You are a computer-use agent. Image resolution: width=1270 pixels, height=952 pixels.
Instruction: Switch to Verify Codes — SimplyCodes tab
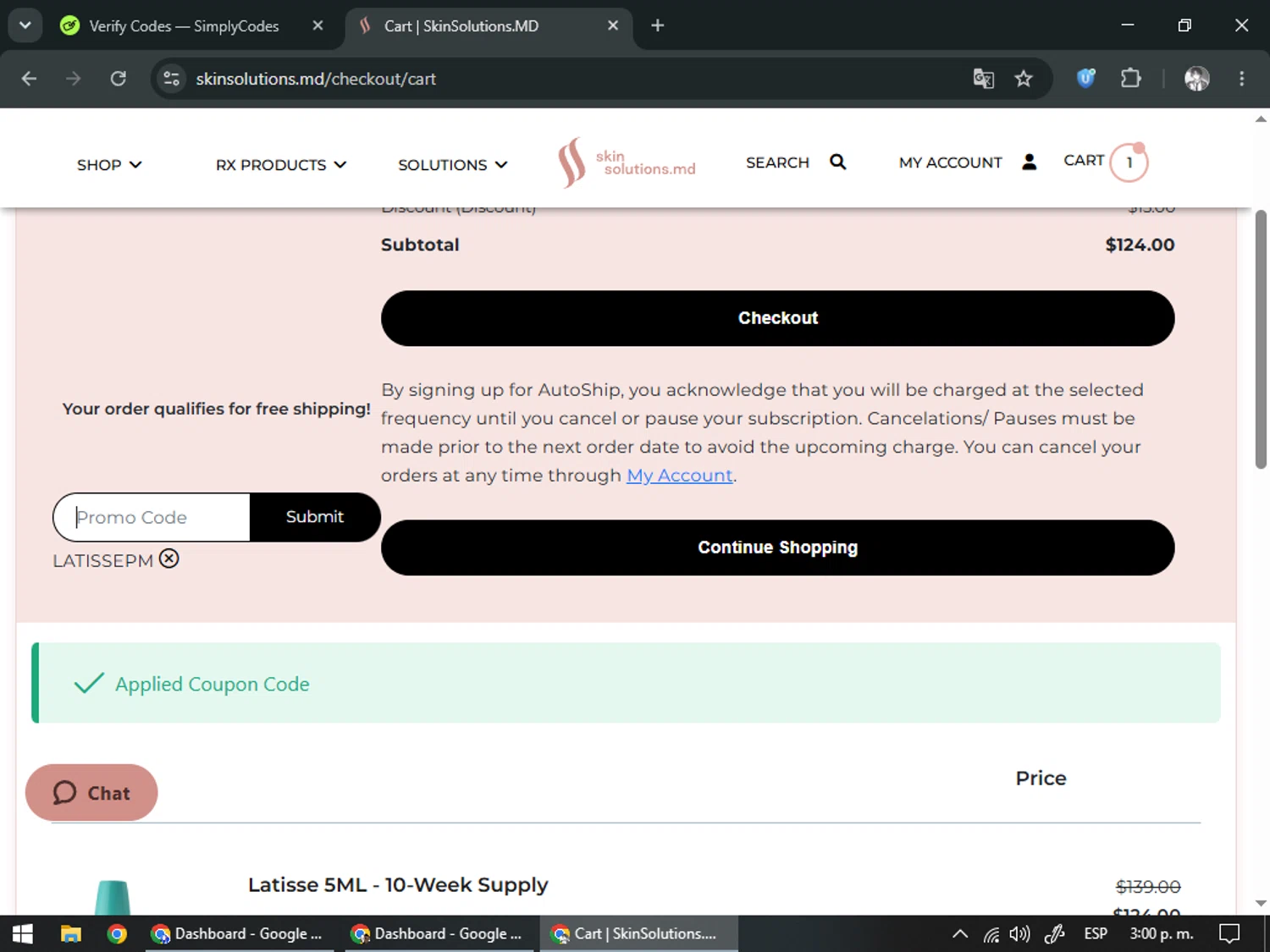[x=184, y=26]
